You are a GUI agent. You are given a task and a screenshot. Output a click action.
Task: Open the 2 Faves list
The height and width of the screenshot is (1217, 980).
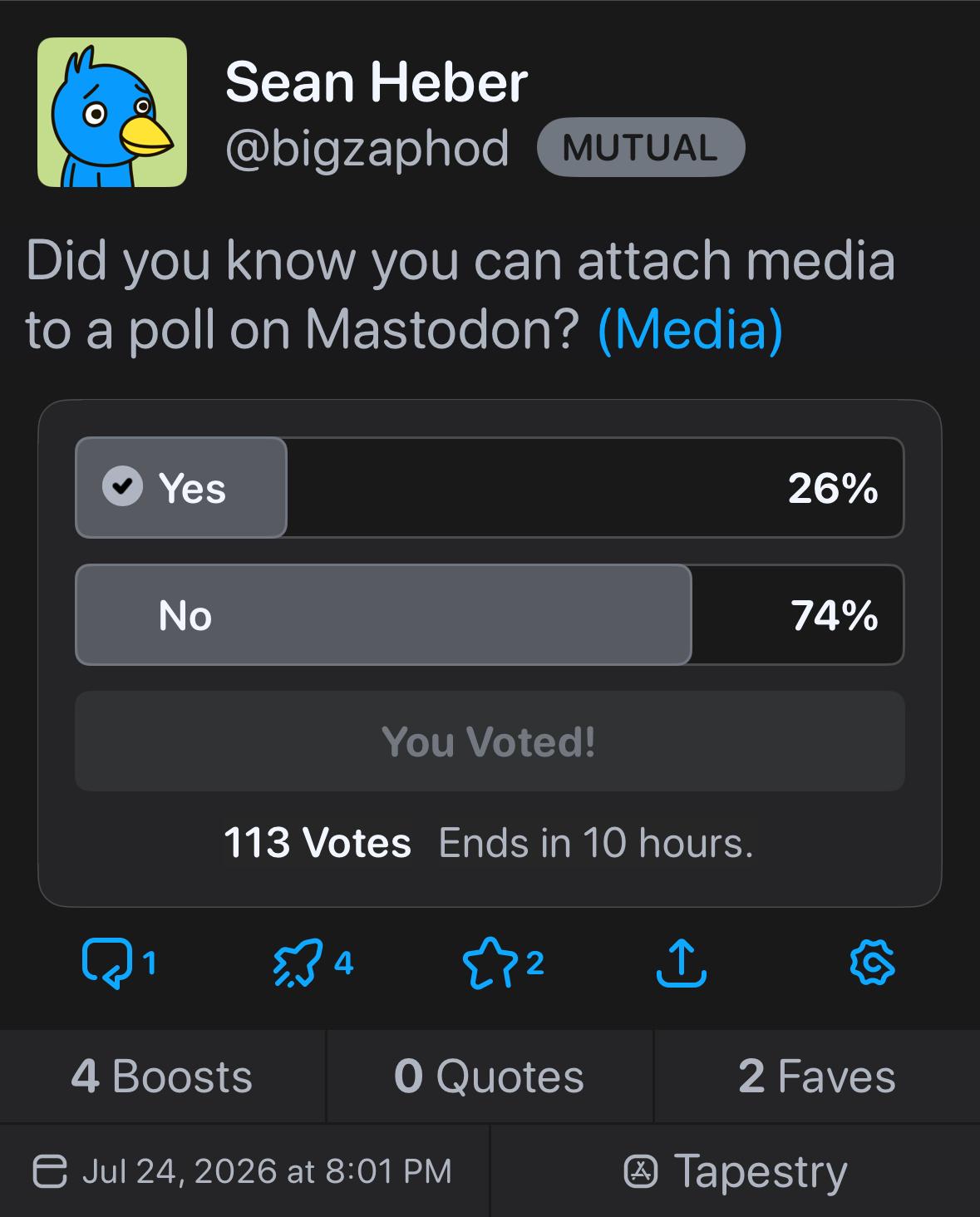pos(817,1077)
